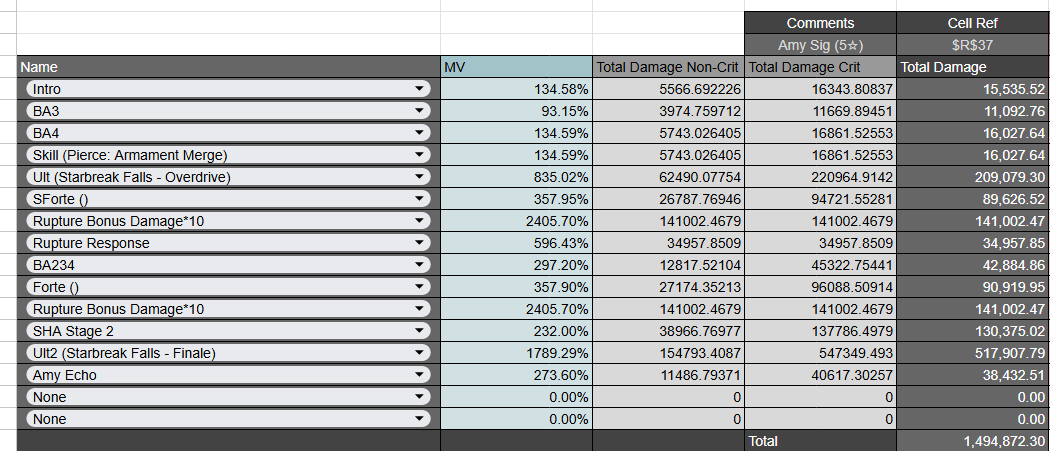Select total damage 89,626.52

click(973, 199)
